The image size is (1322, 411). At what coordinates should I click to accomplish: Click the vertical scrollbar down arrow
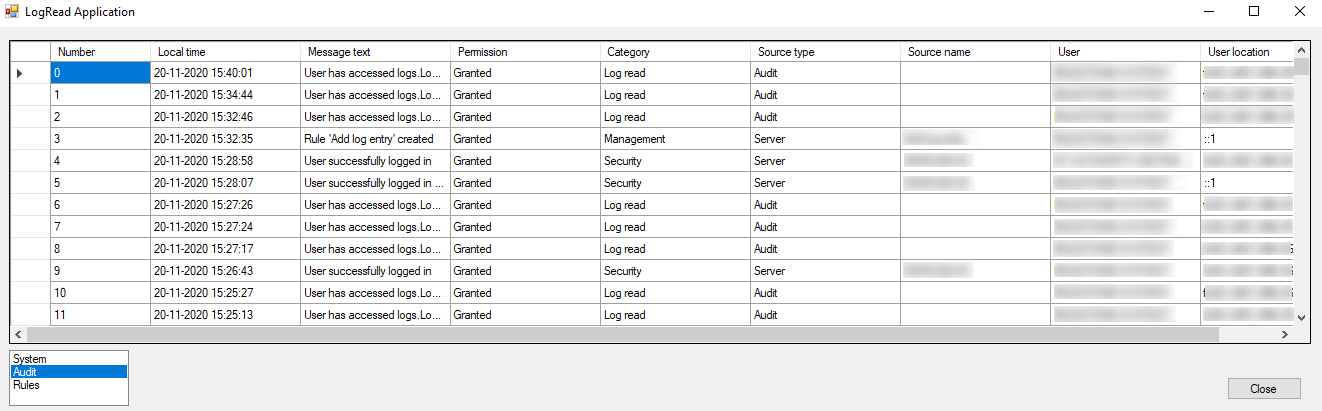(x=1301, y=317)
